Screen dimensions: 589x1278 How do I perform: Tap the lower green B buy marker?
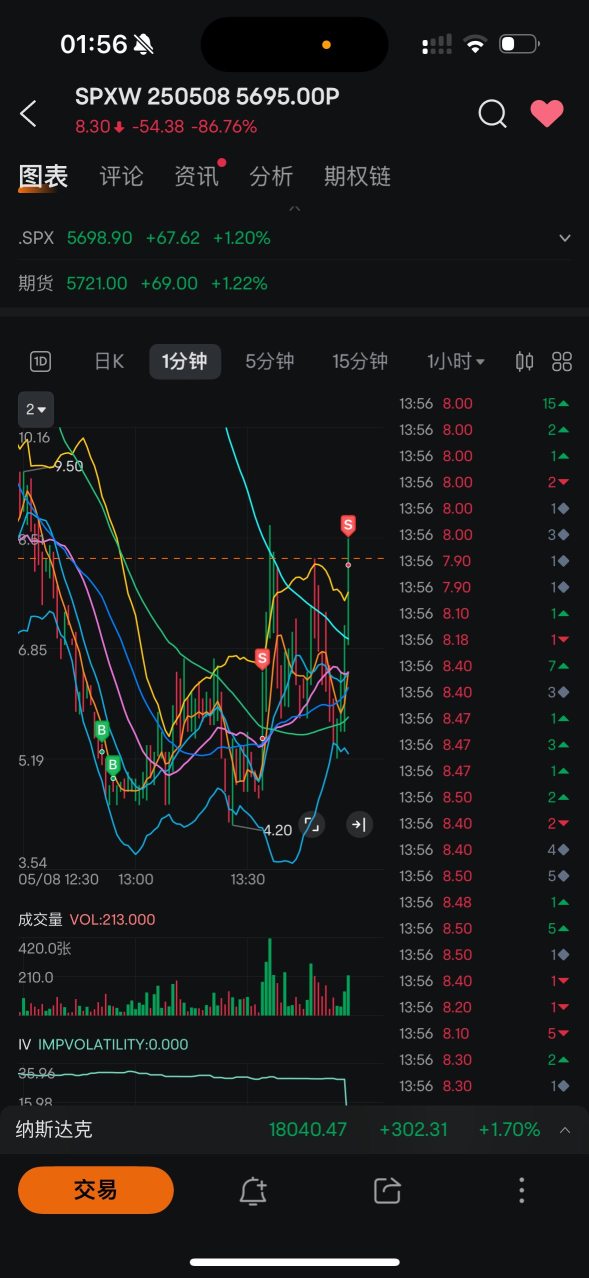click(113, 766)
